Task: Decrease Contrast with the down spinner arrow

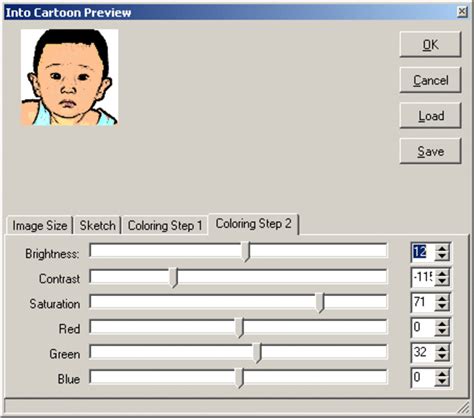Action: 442,281
